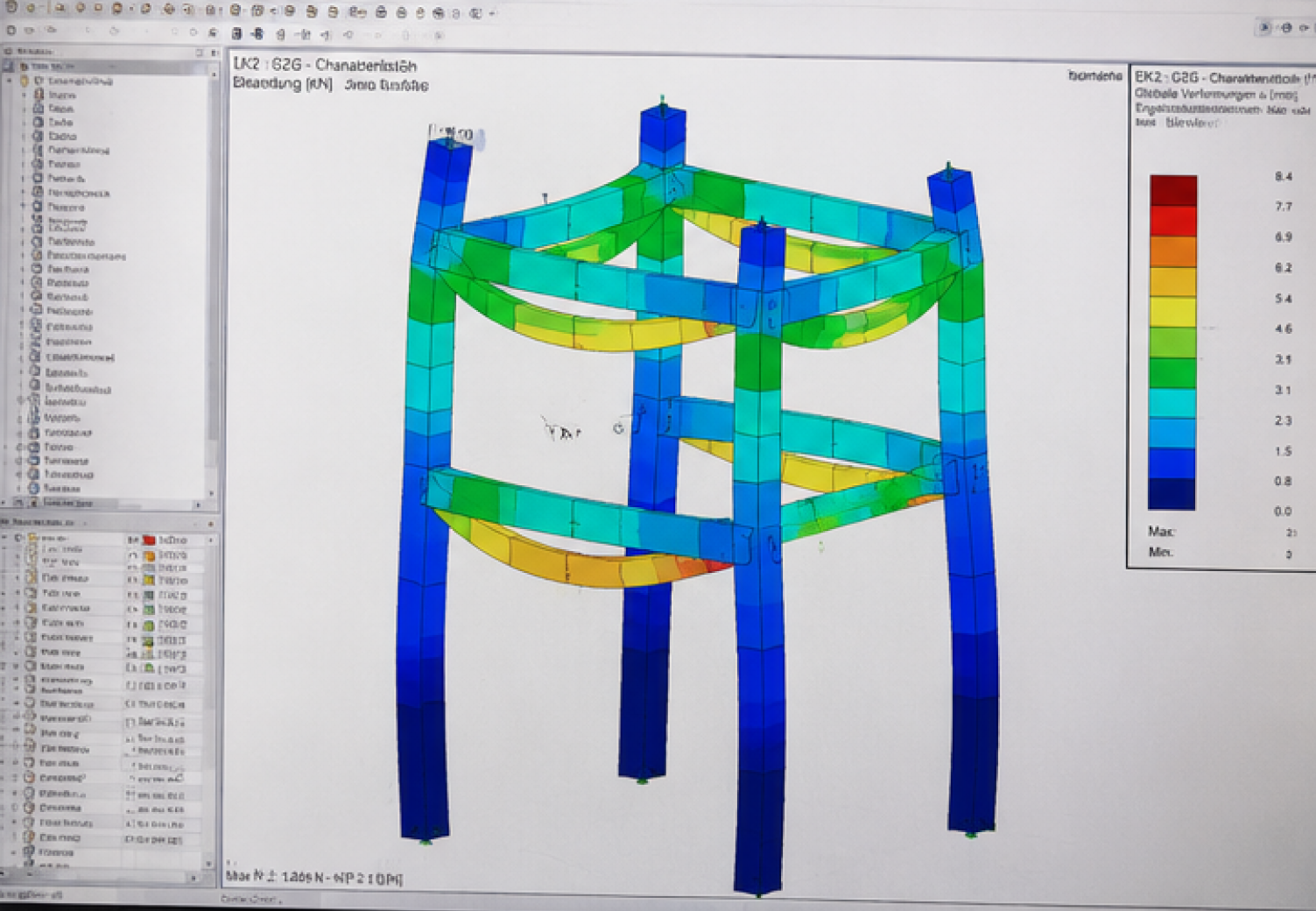Collapse the root node of the navigator tree
The image size is (1316, 911).
click(x=11, y=81)
